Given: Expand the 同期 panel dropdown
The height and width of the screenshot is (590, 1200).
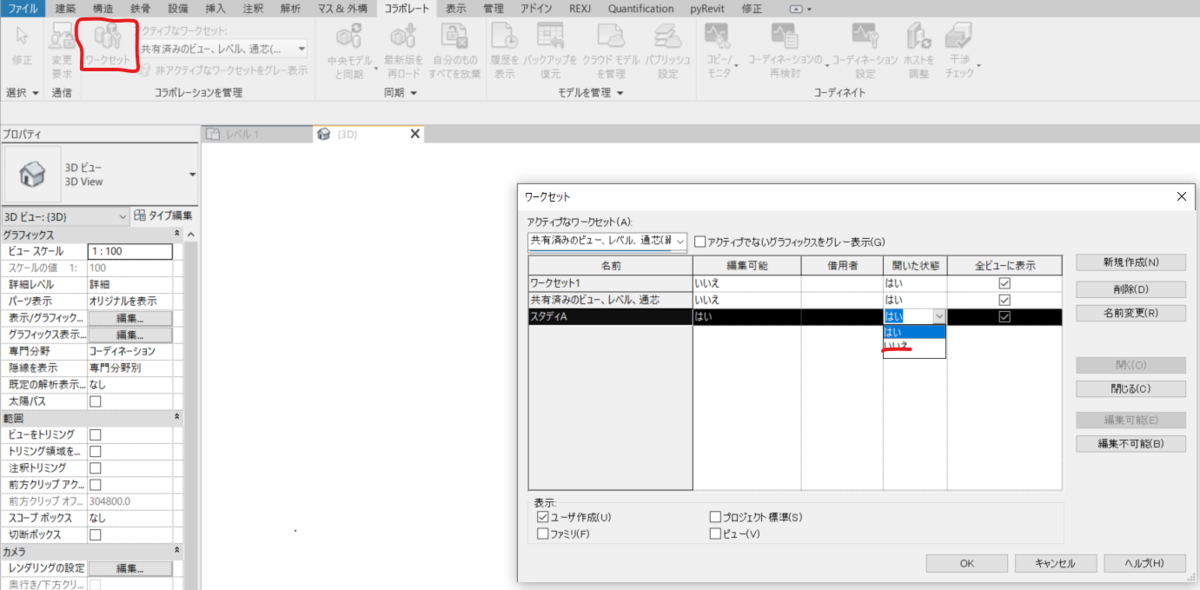Looking at the screenshot, I should pos(400,93).
